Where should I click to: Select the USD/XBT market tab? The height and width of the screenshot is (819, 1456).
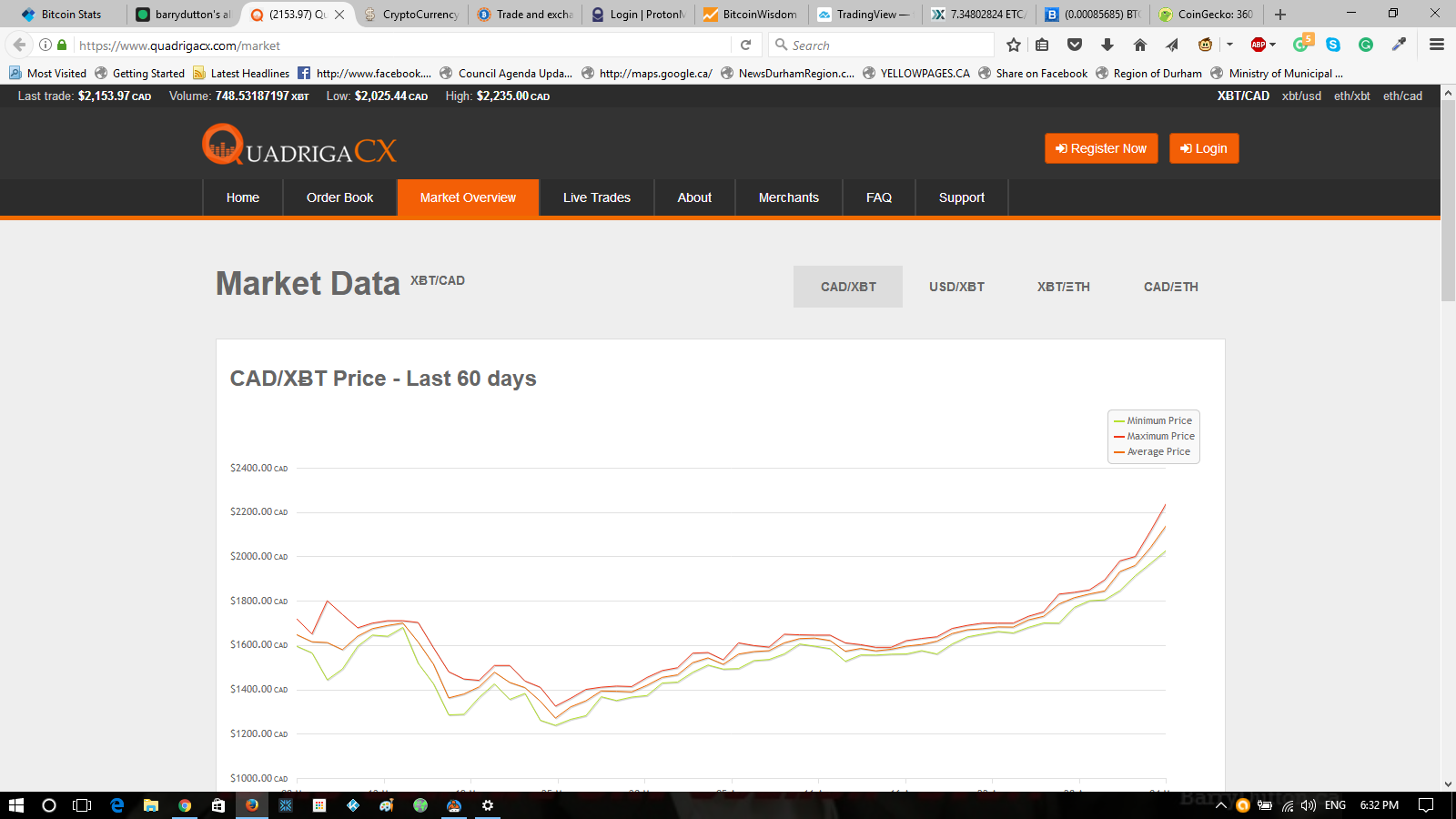click(956, 287)
